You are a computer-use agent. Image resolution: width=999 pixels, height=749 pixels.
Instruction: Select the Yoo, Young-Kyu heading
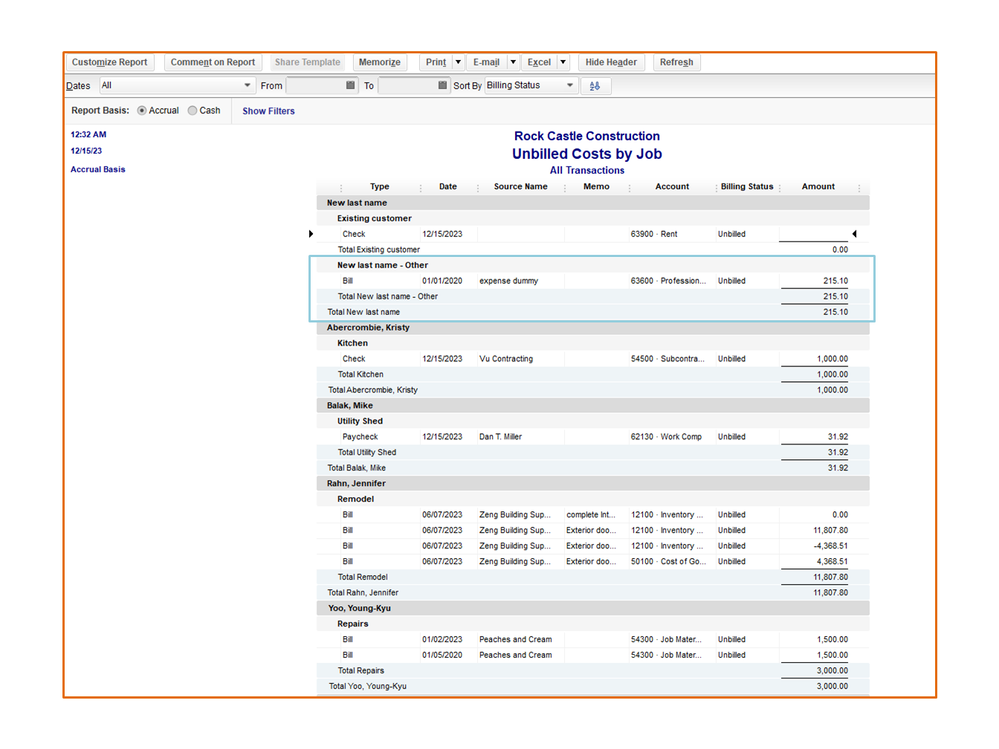pyautogui.click(x=359, y=608)
